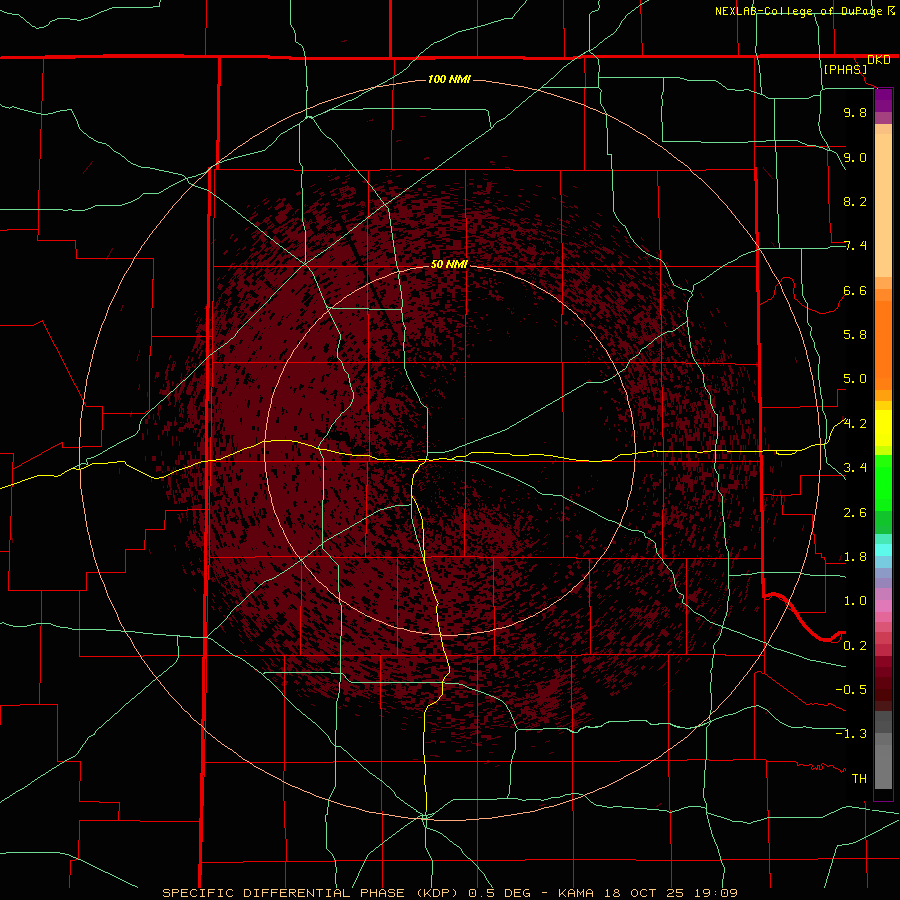Click the DKD label above the legend
This screenshot has width=900, height=900.
pyautogui.click(x=879, y=60)
